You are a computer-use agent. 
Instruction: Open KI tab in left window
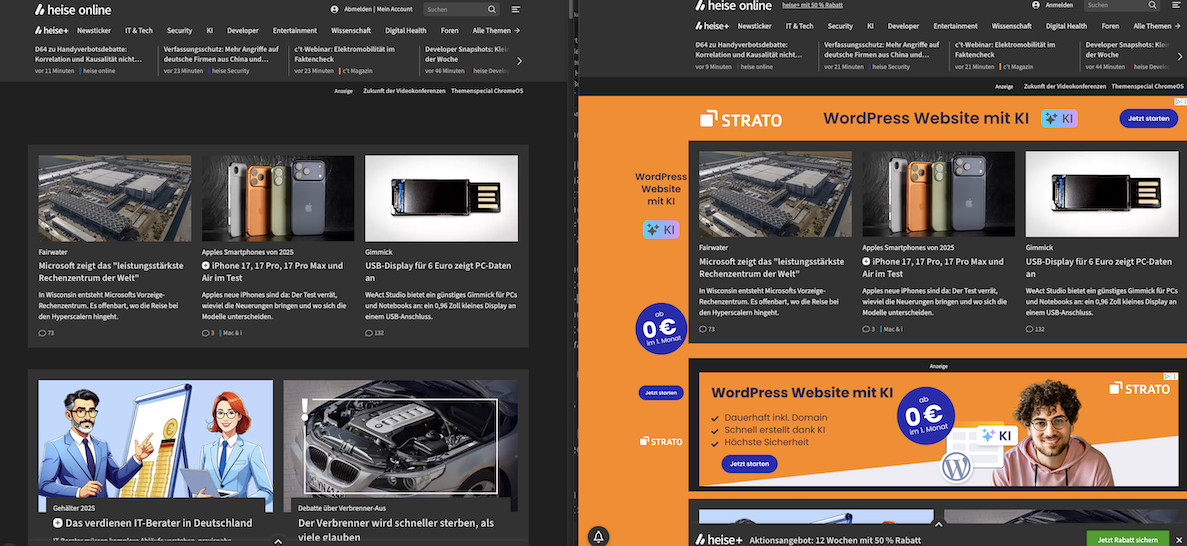pyautogui.click(x=210, y=30)
